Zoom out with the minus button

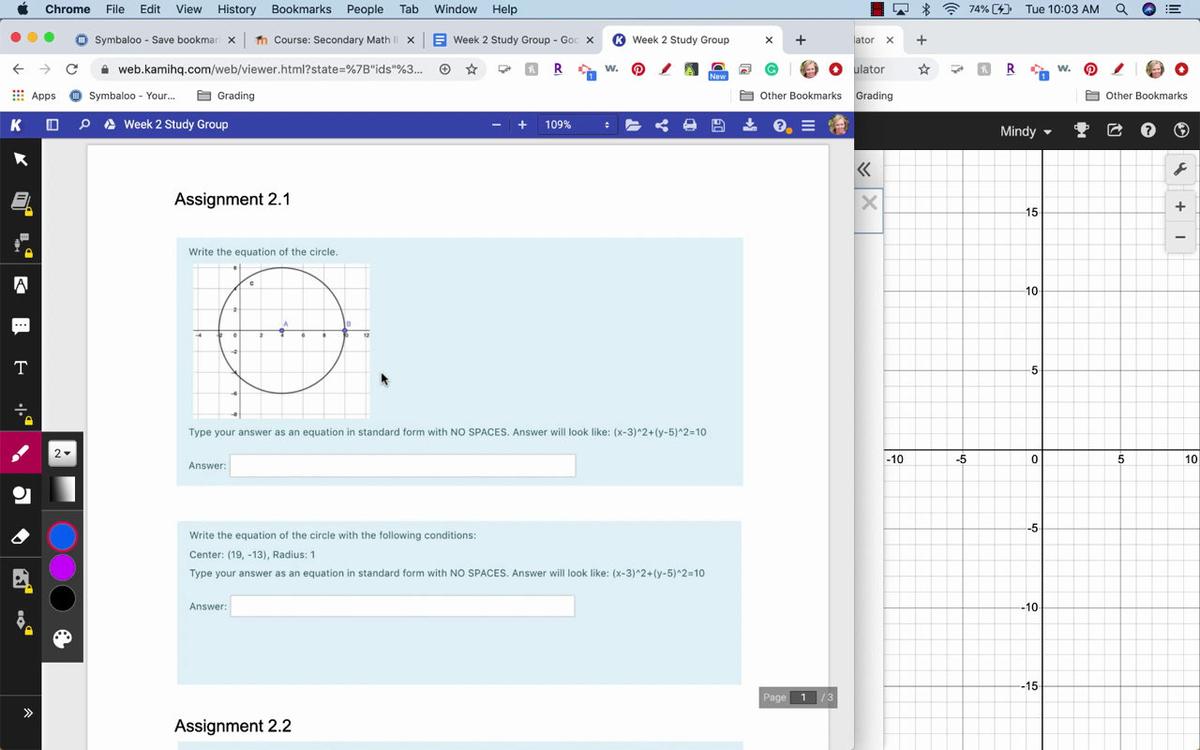pyautogui.click(x=496, y=125)
